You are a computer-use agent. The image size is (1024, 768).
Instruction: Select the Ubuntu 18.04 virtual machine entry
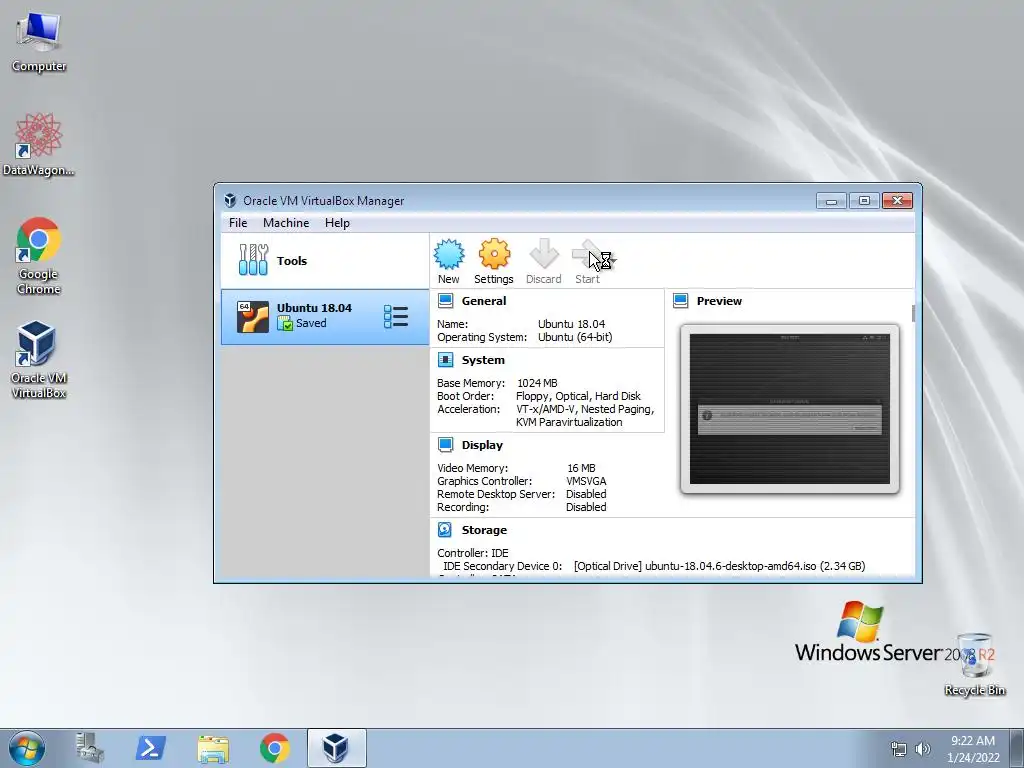pos(325,317)
